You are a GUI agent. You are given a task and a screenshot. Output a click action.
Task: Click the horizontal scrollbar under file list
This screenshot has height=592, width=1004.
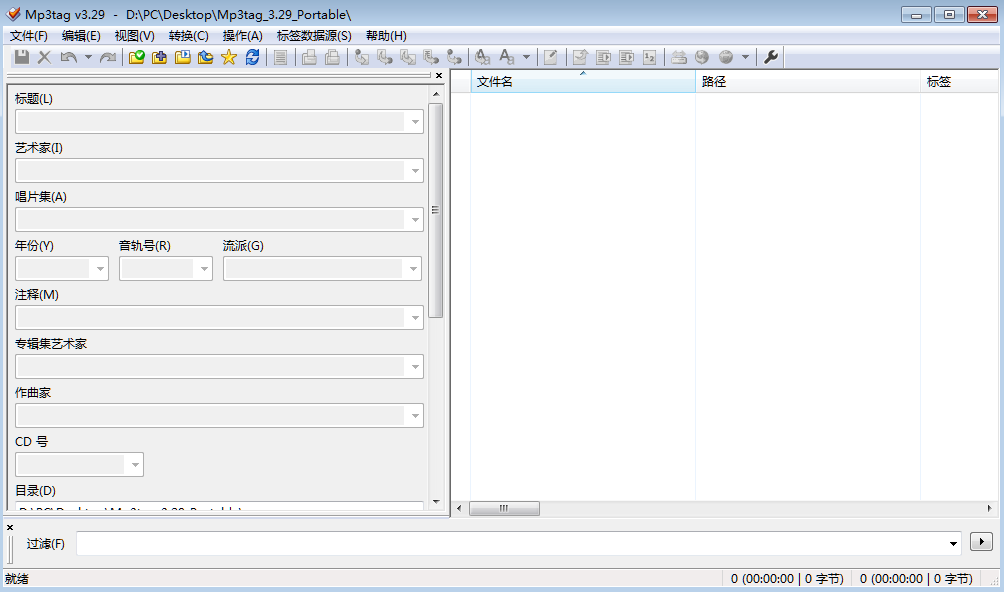(504, 509)
